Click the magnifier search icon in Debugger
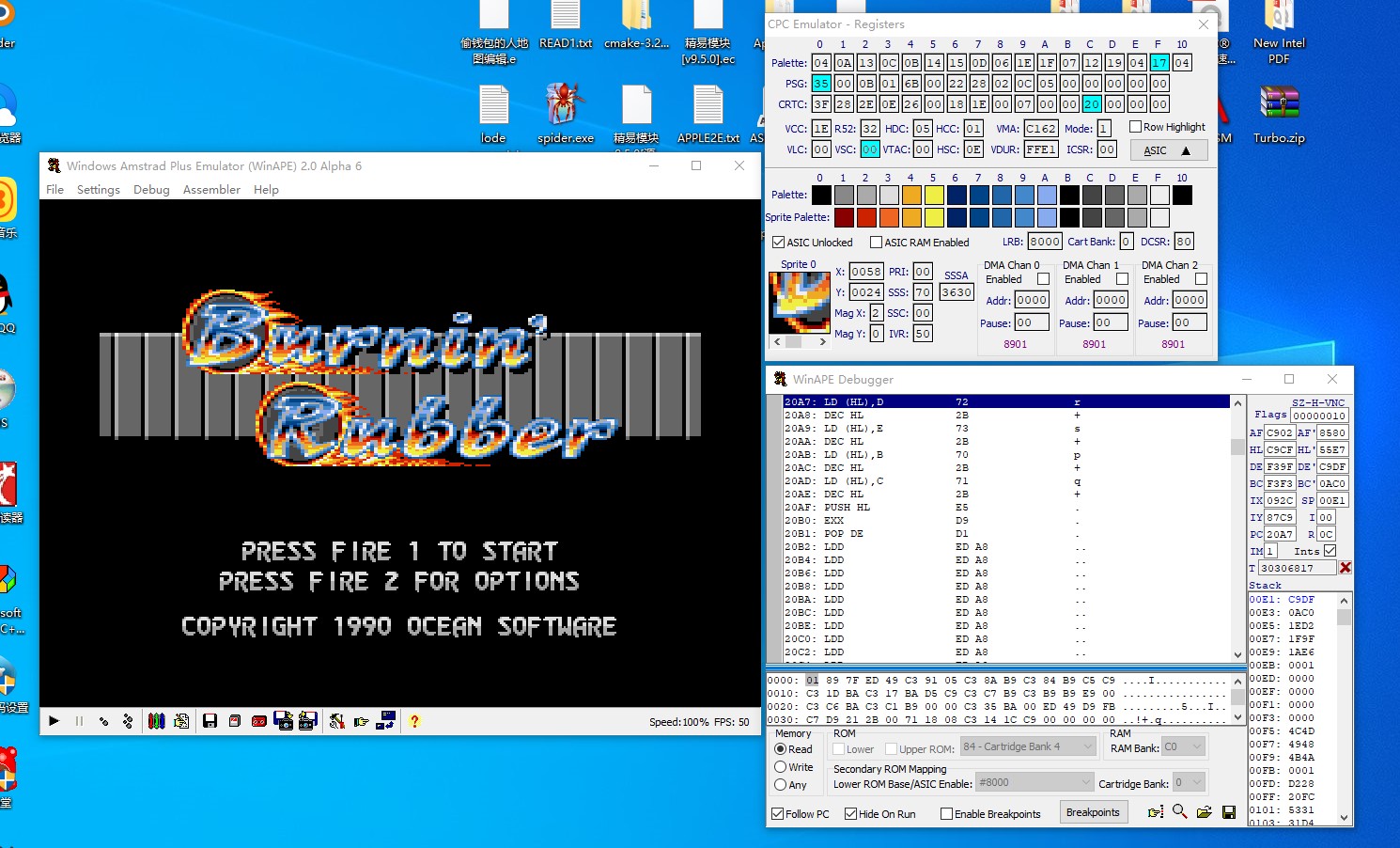 click(1180, 812)
